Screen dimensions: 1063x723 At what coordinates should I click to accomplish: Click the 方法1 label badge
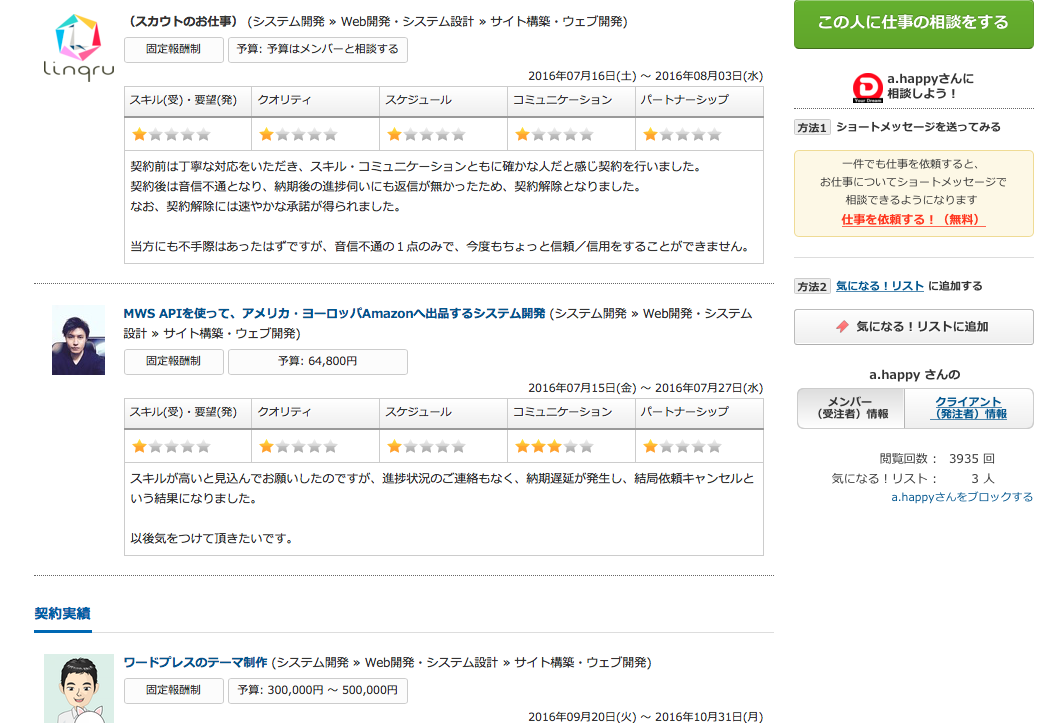[812, 128]
